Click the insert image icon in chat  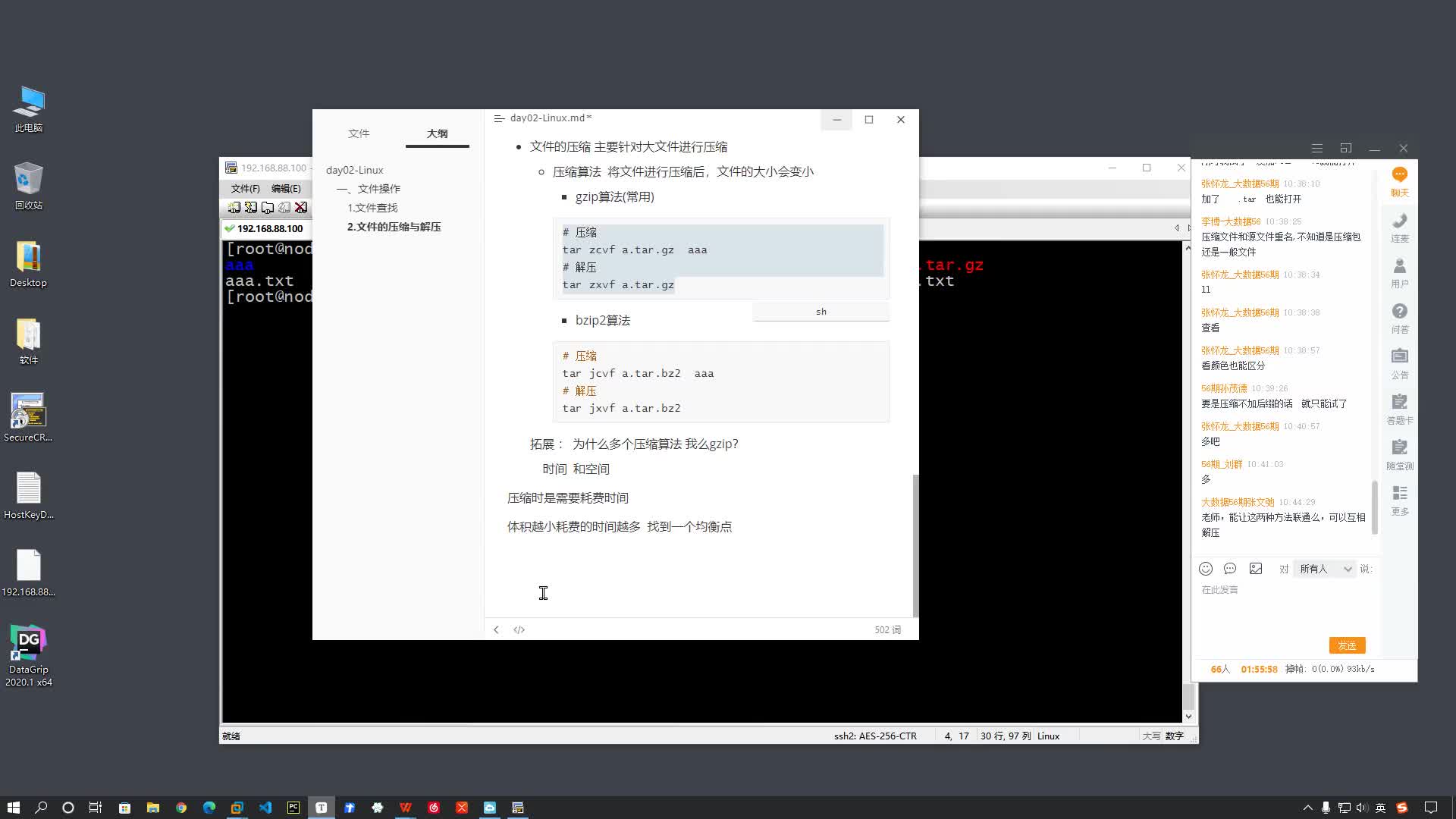[x=1256, y=569]
